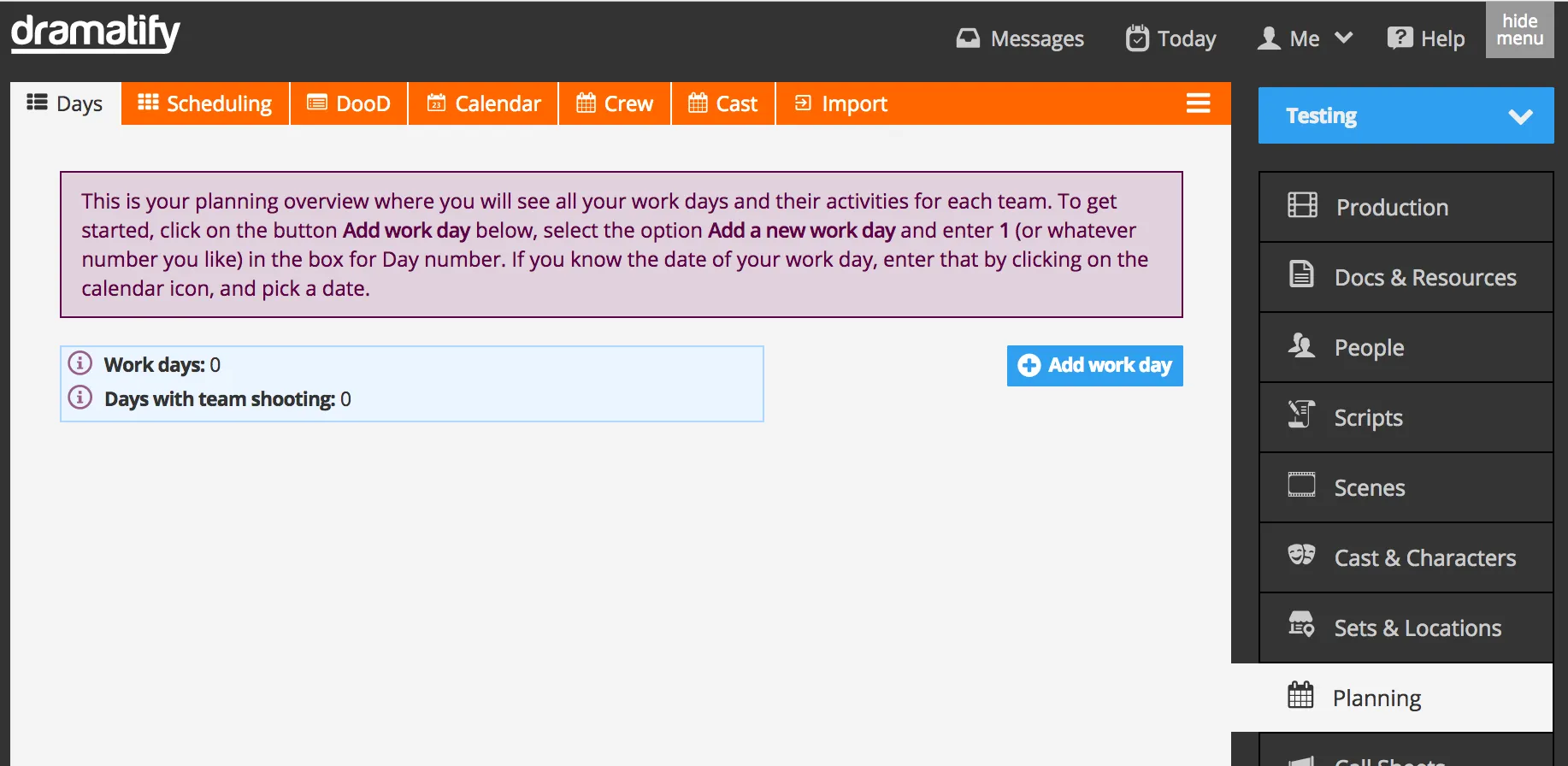
Task: Open the Scheduling tab
Action: pos(205,103)
